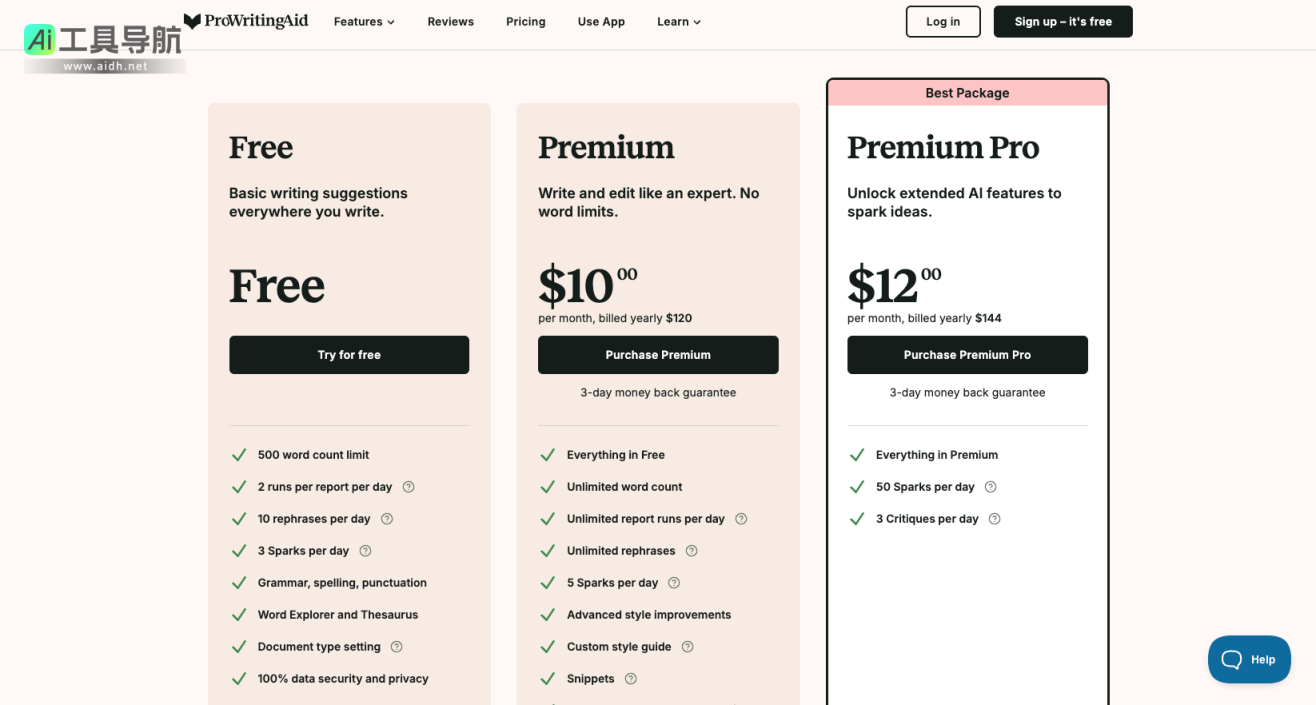Viewport: 1316px width, 705px height.
Task: Open tooltip for "Document type setting"
Action: (x=396, y=647)
